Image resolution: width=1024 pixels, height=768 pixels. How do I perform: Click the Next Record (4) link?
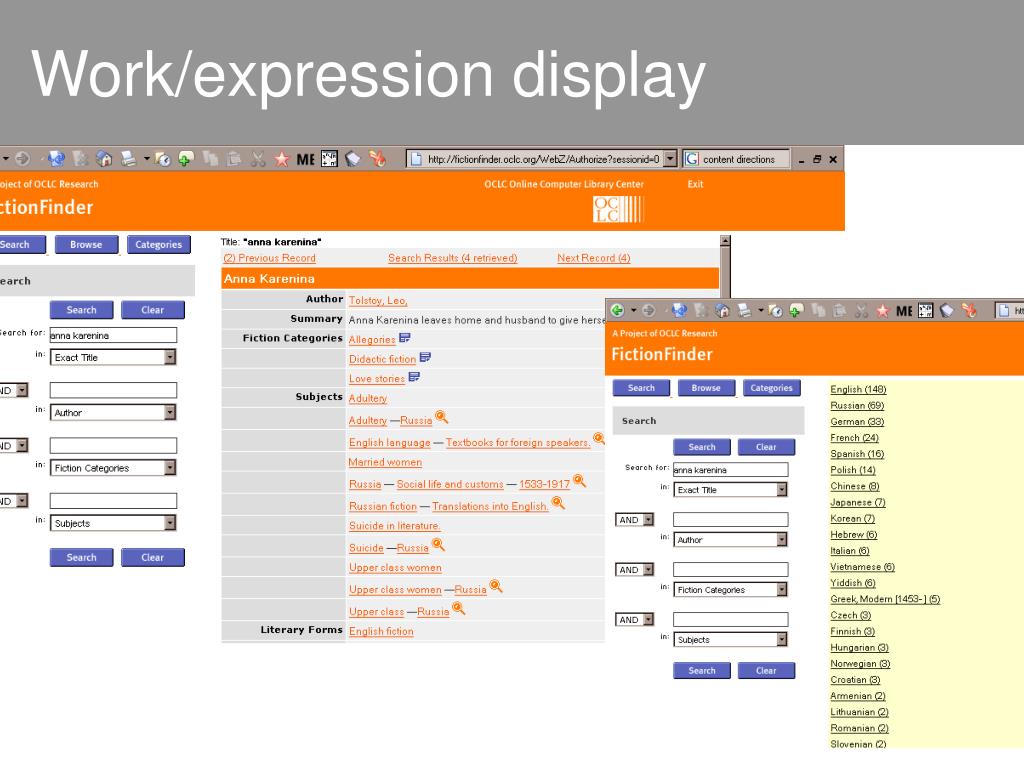coord(594,258)
